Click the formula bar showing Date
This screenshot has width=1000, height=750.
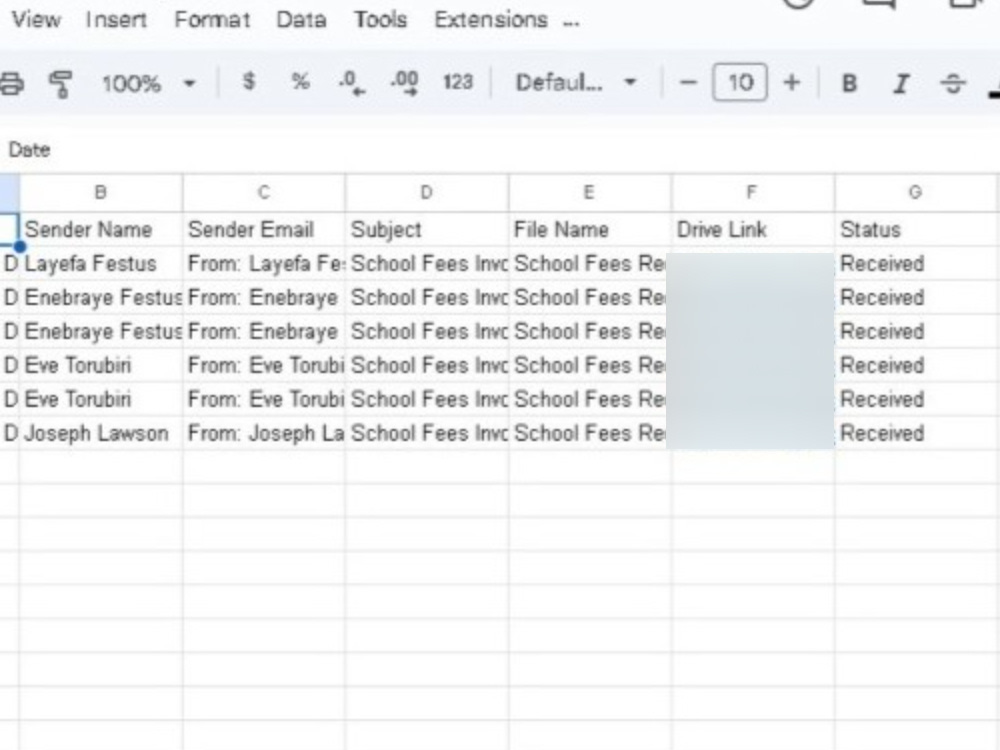(500, 150)
